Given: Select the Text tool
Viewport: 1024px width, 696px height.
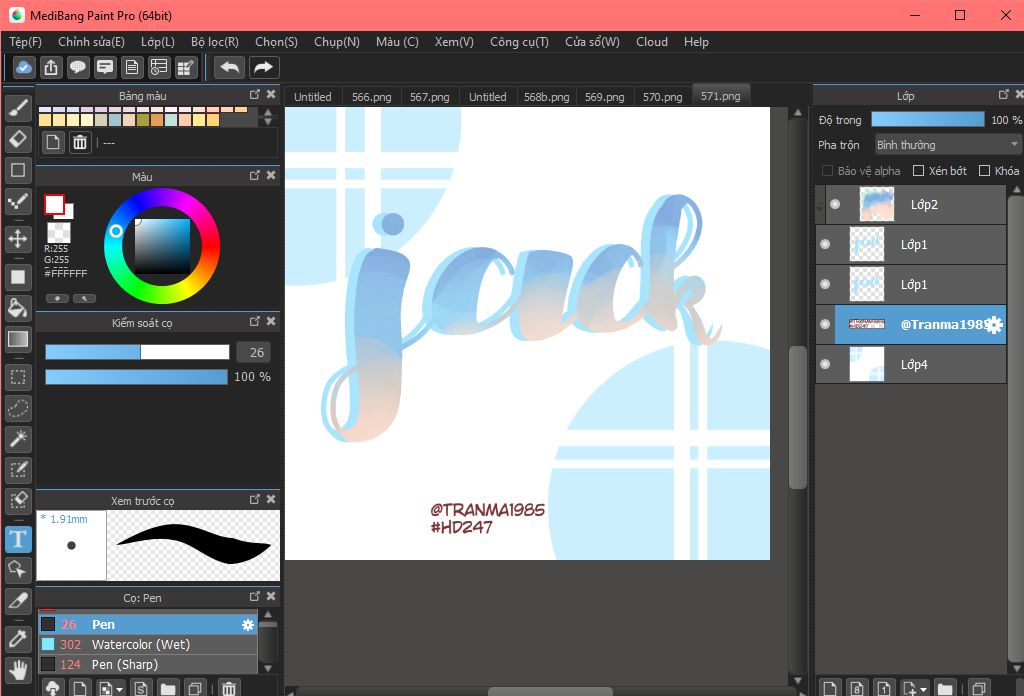Looking at the screenshot, I should coord(18,539).
